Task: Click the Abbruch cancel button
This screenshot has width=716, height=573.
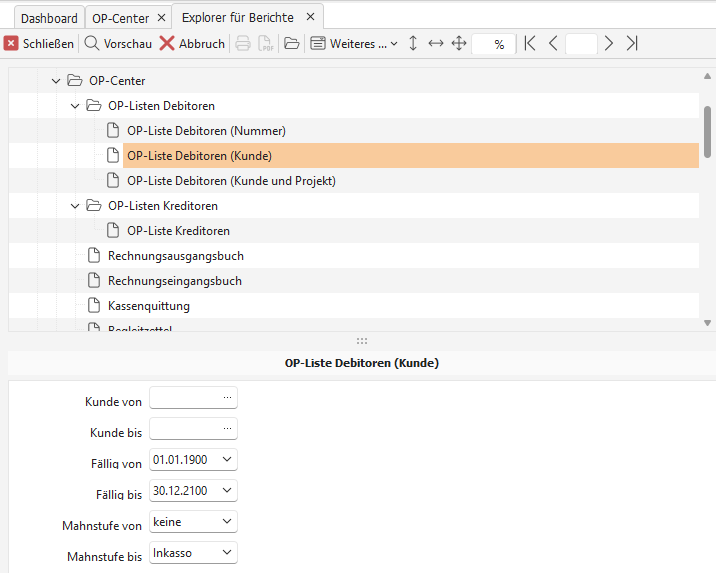Action: [192, 43]
